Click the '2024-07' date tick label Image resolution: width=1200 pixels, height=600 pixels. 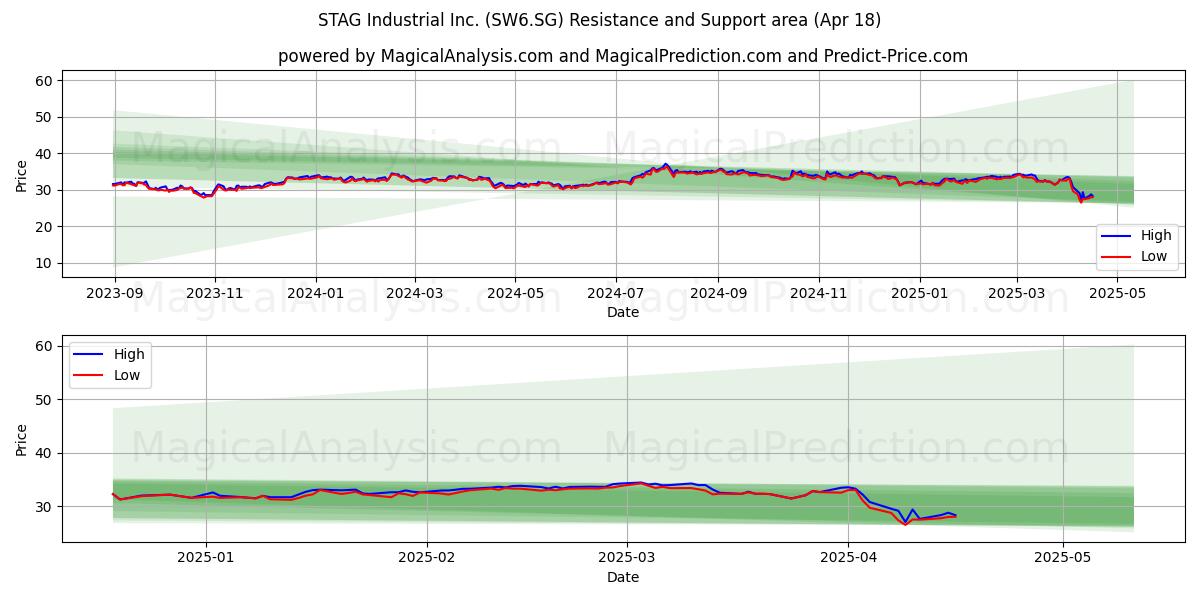click(x=615, y=294)
